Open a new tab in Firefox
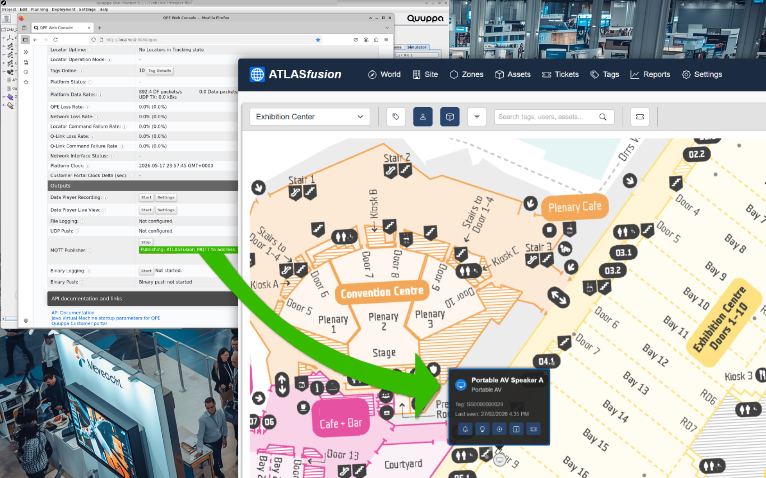 (x=100, y=28)
